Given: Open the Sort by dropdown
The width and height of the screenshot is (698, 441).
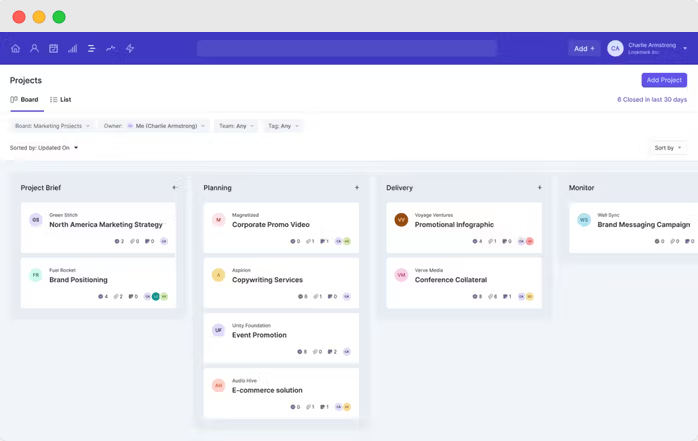Looking at the screenshot, I should click(x=668, y=148).
